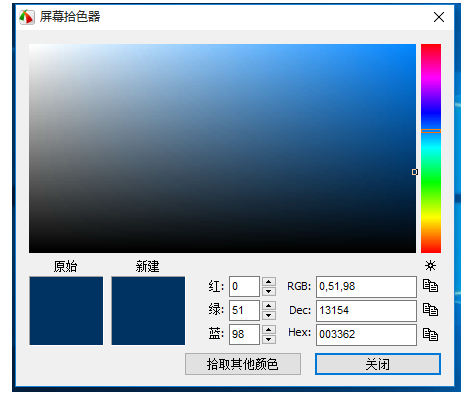Screen dimensions: 467x397
Task: Focus the blue (蓝) input field showing 98
Action: 244,334
